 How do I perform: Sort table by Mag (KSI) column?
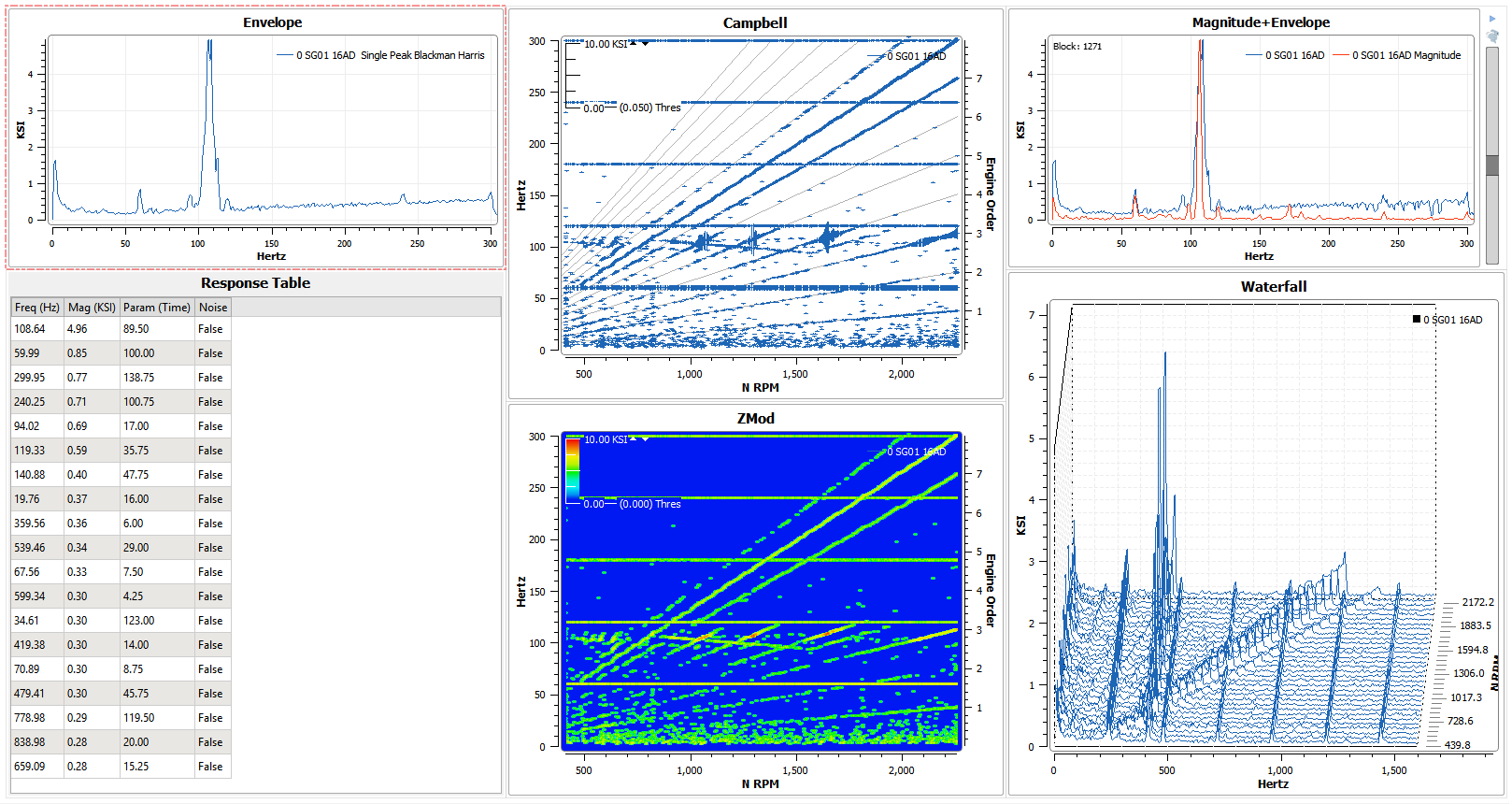tap(92, 308)
